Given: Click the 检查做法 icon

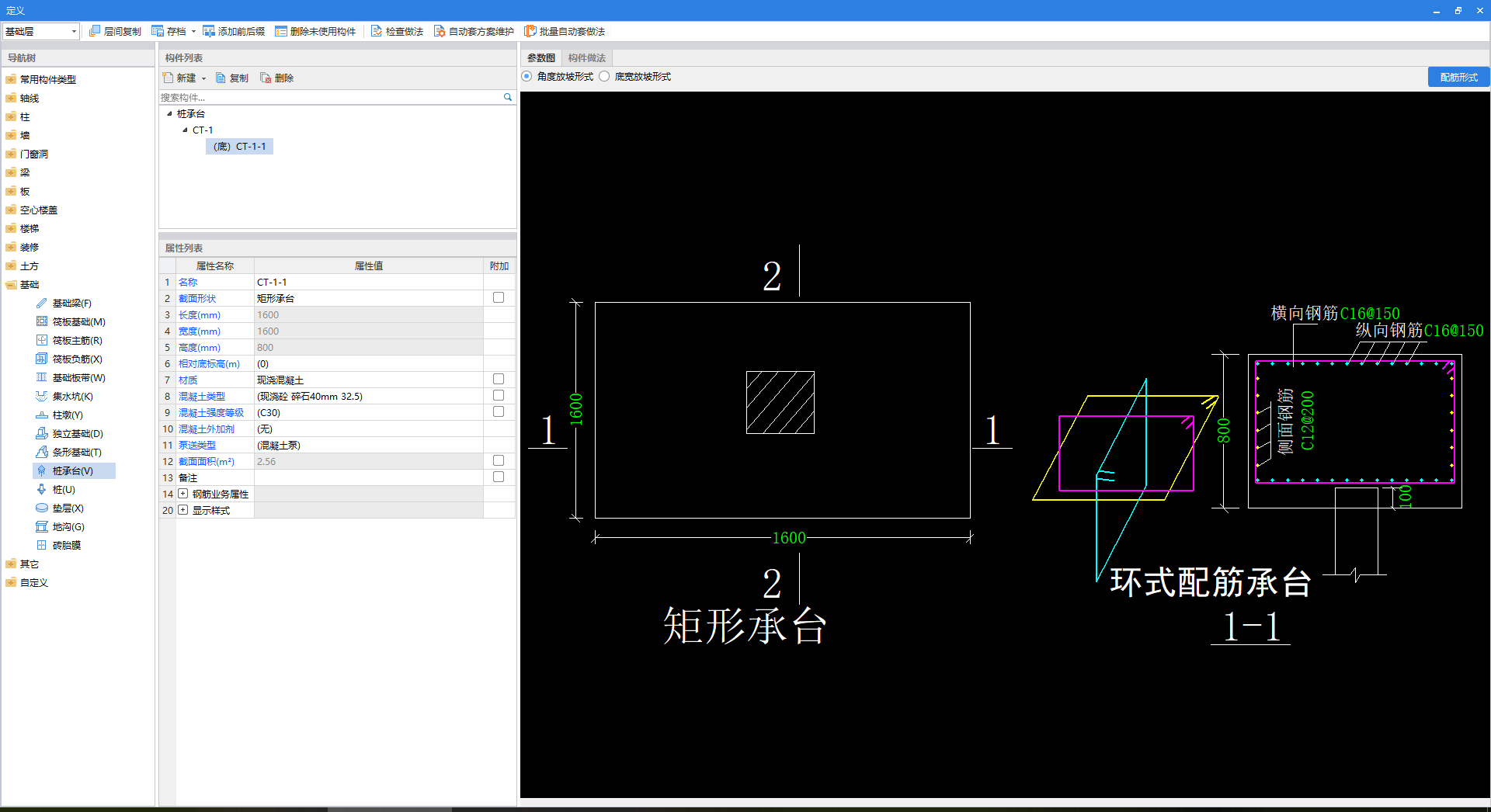Looking at the screenshot, I should tap(377, 31).
